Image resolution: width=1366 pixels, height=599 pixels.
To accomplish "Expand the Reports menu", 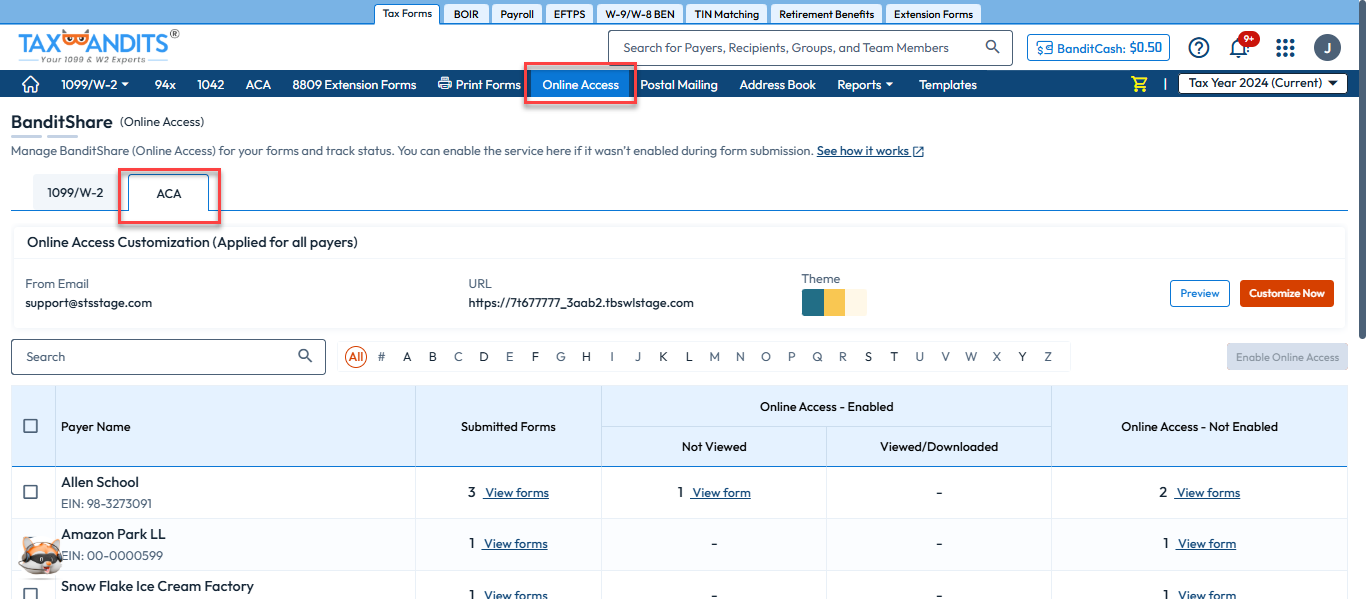I will click(865, 85).
